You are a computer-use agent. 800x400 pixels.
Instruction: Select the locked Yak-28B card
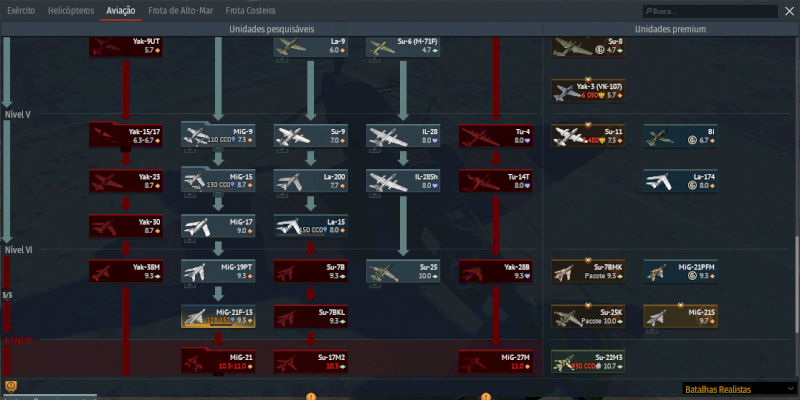495,271
